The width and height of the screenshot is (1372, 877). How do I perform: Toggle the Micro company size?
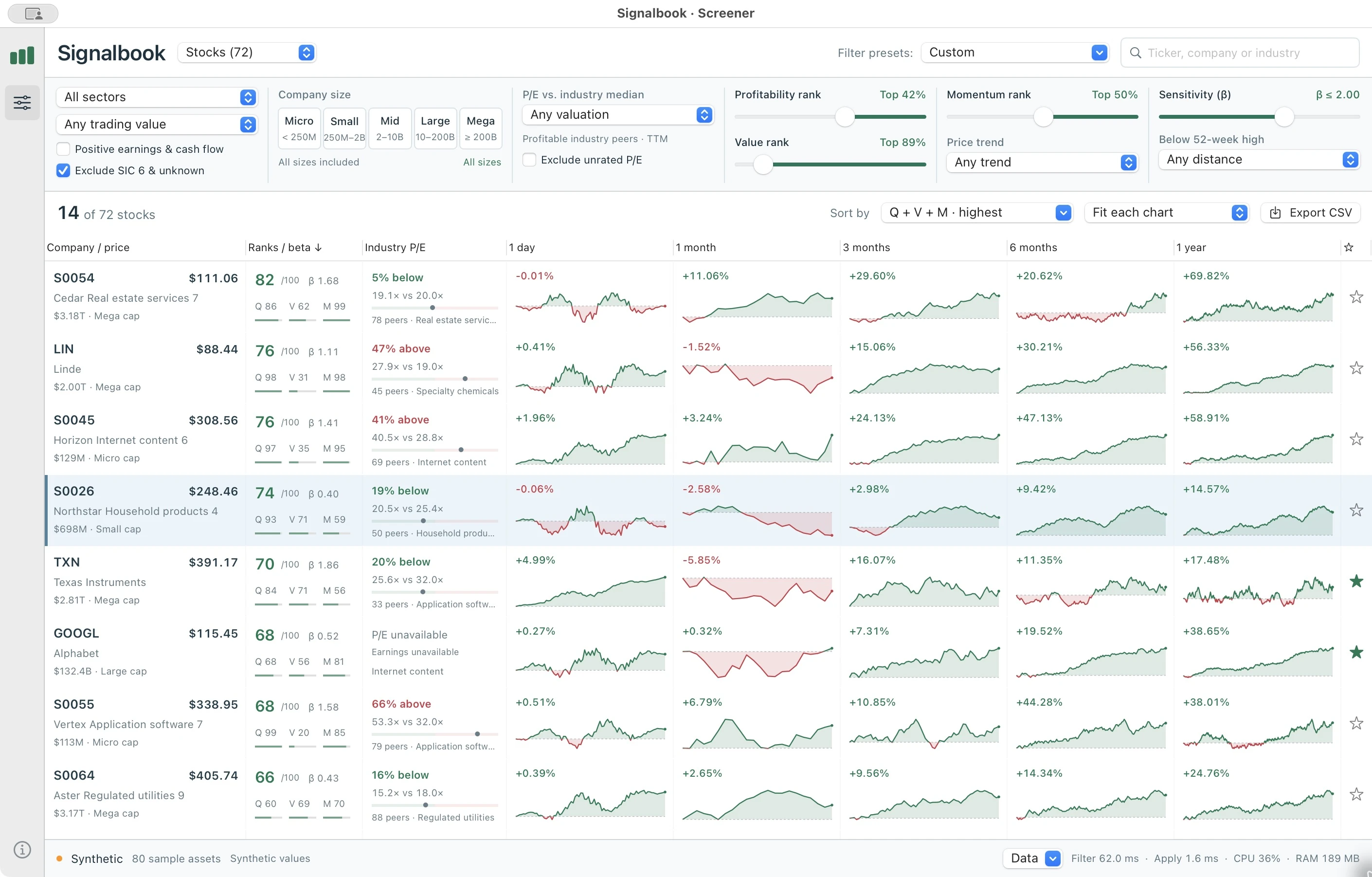coord(299,128)
